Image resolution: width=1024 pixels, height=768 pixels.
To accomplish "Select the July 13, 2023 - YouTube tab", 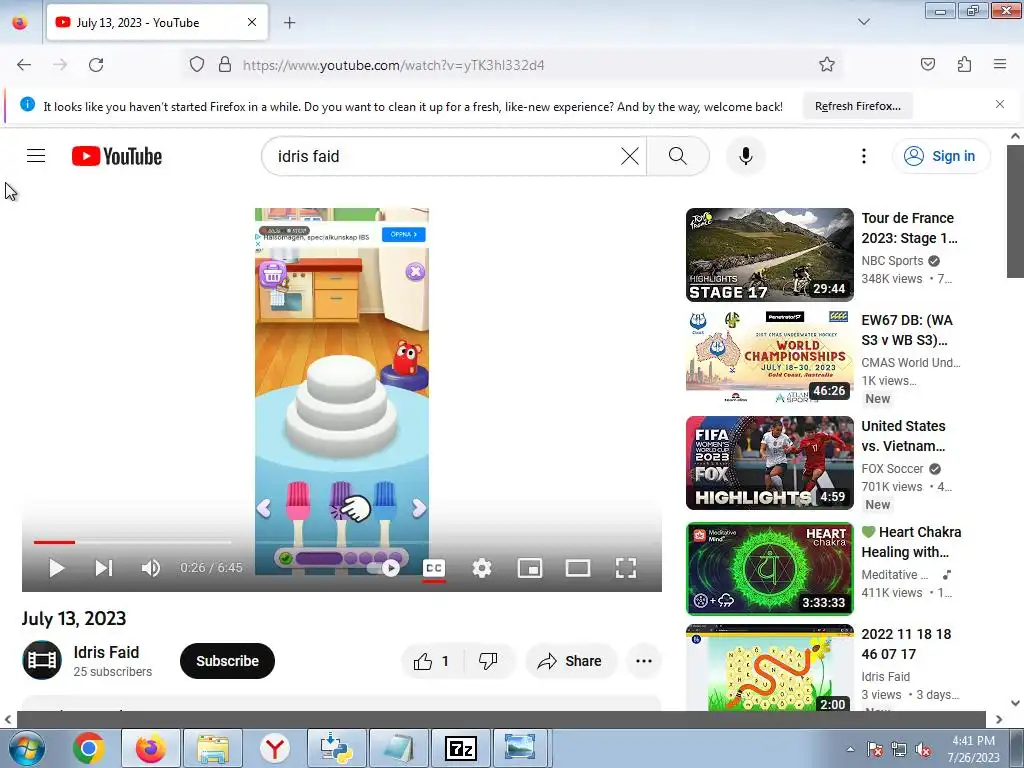I will (157, 22).
